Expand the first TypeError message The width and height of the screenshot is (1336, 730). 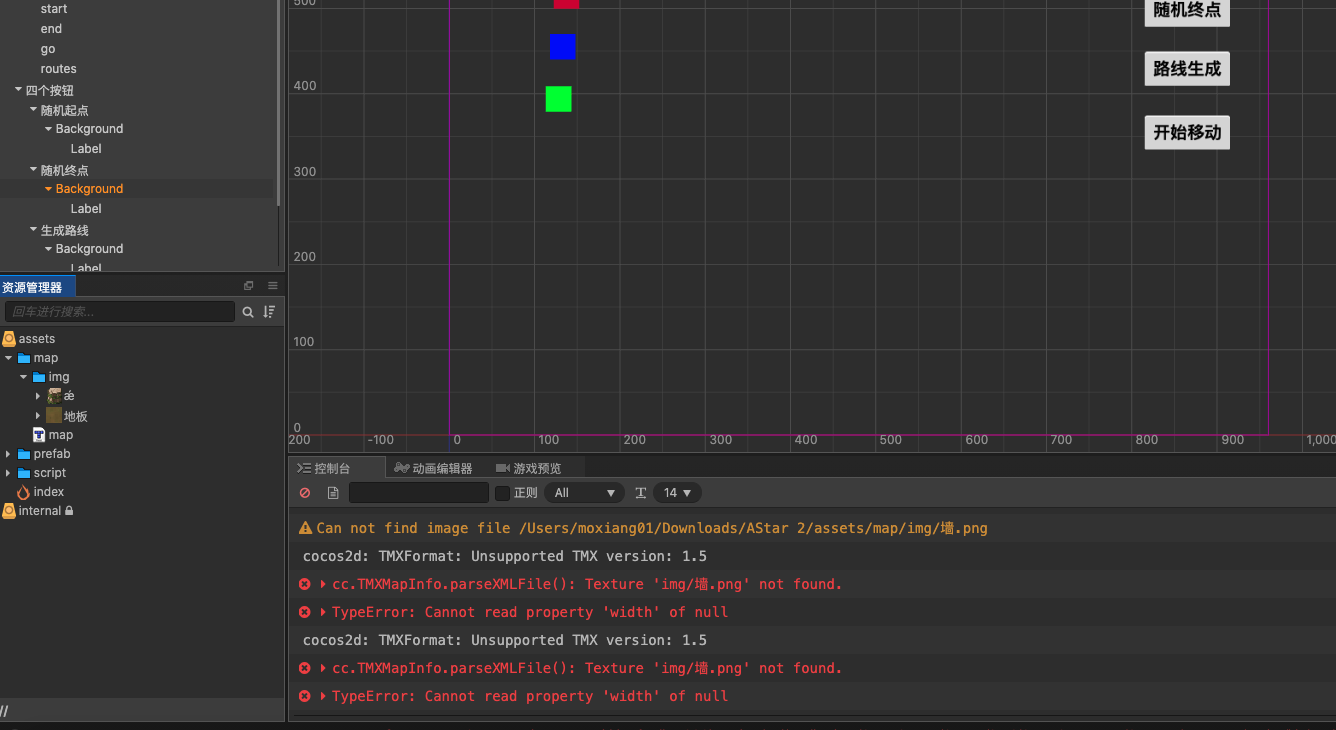[x=323, y=612]
